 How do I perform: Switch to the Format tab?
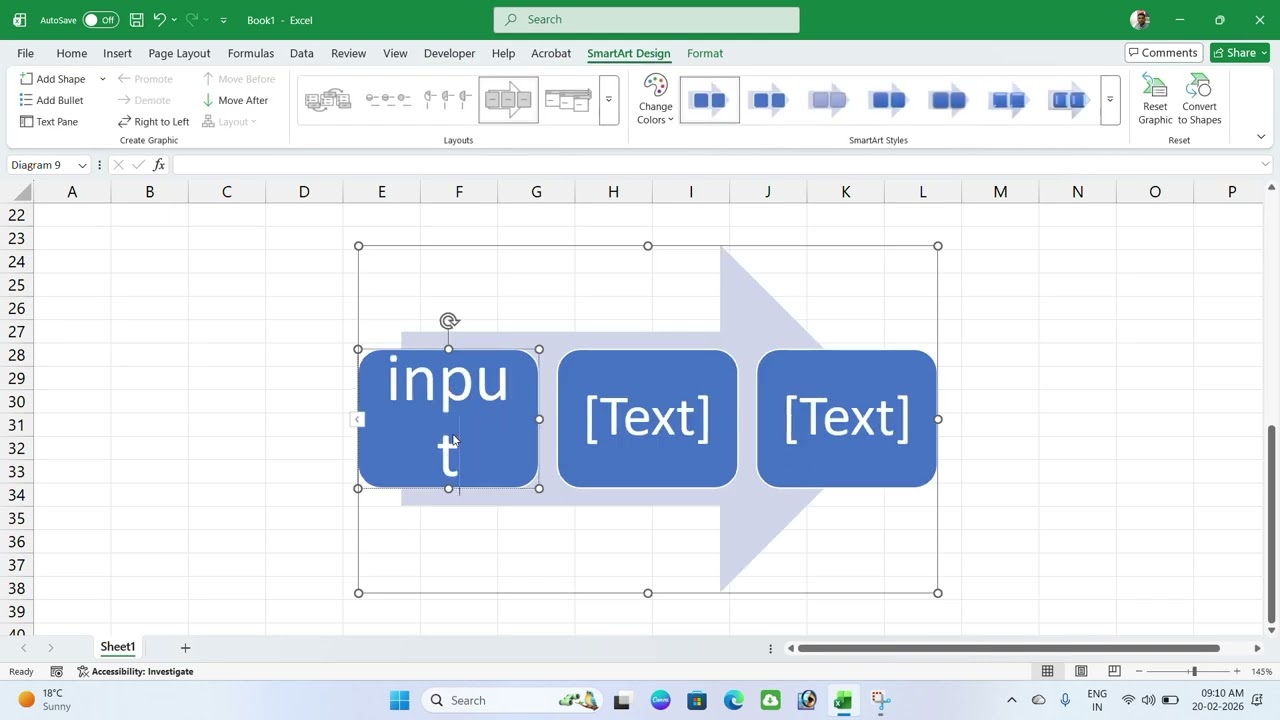click(705, 53)
